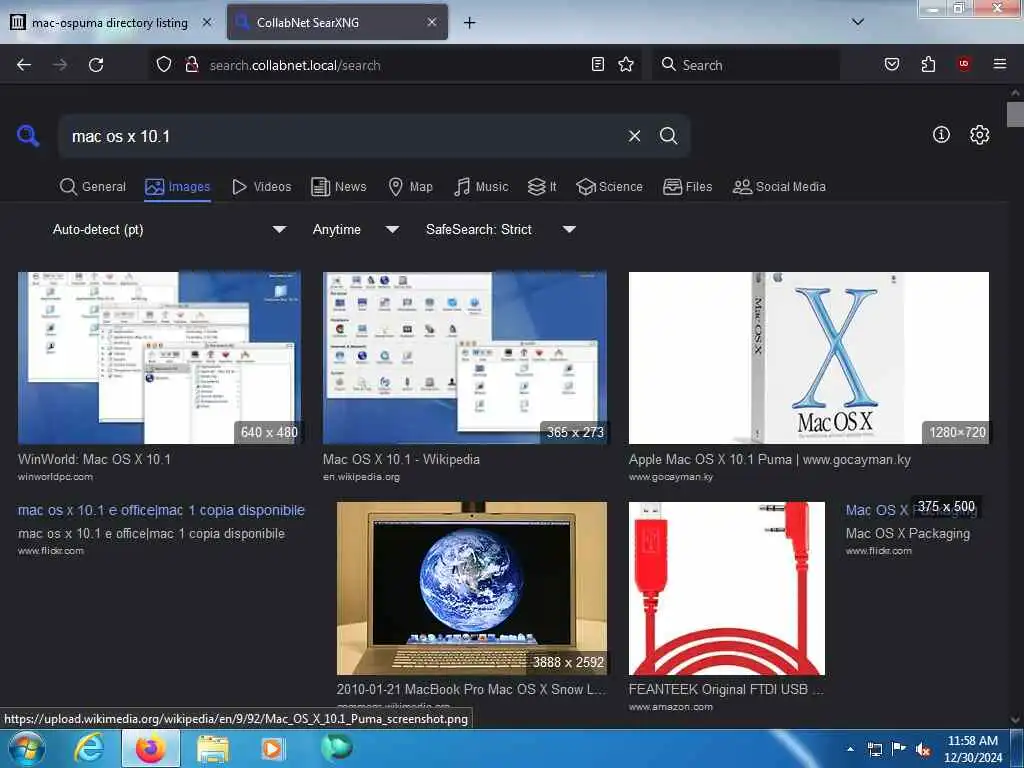Open the Firefox hamburger menu
1024x768 pixels.
pyautogui.click(x=999, y=64)
